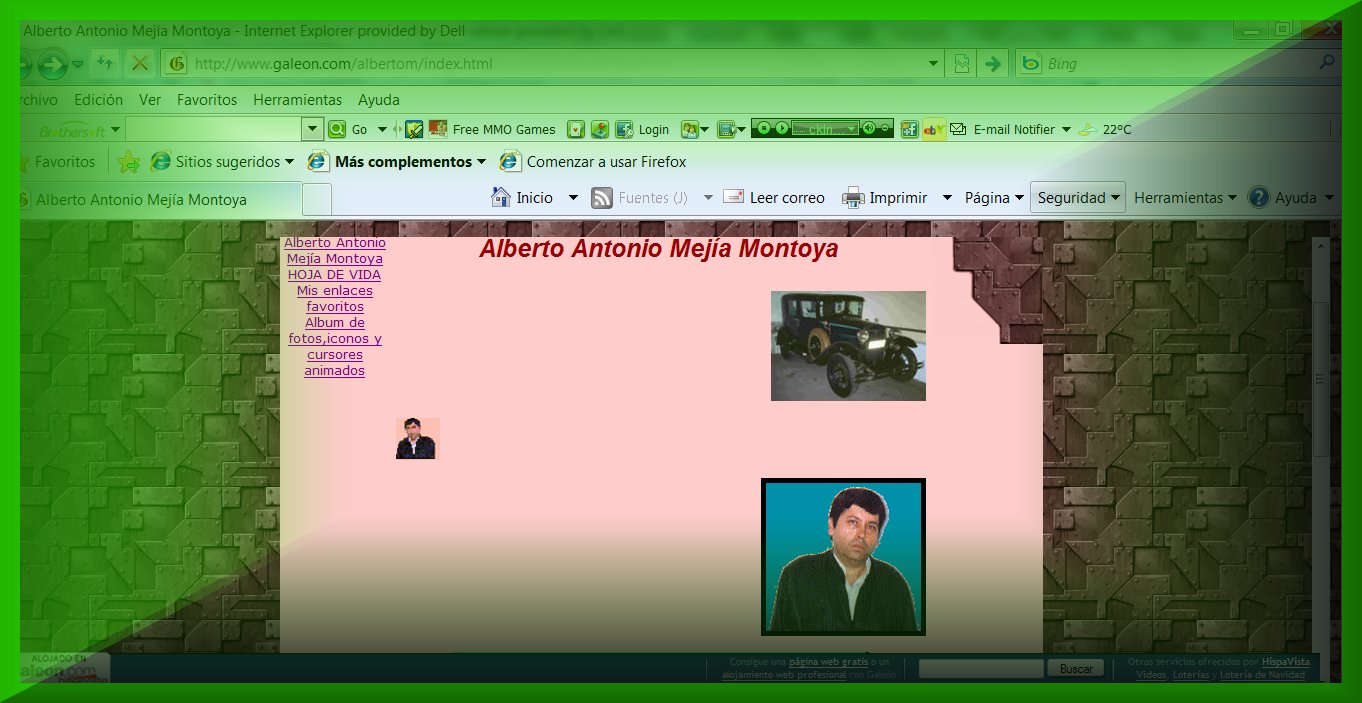
Task: Open the Herramientas command bar menu
Action: tap(1185, 198)
